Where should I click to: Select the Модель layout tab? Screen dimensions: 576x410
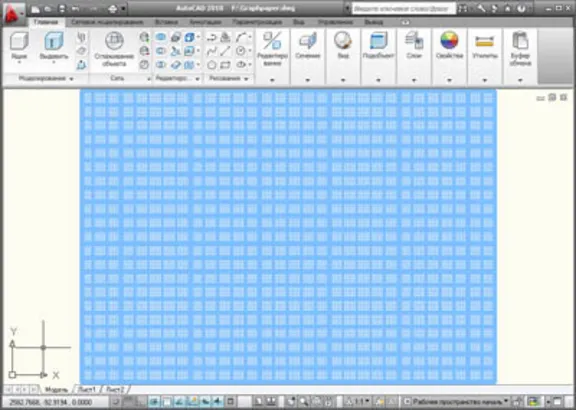pyautogui.click(x=56, y=389)
